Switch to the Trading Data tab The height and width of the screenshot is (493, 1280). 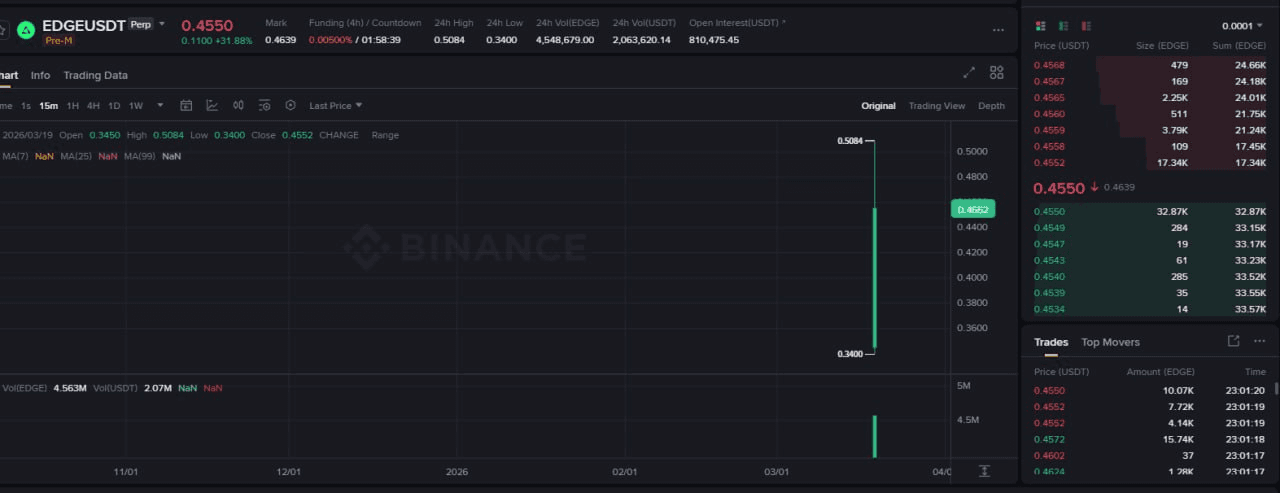95,75
